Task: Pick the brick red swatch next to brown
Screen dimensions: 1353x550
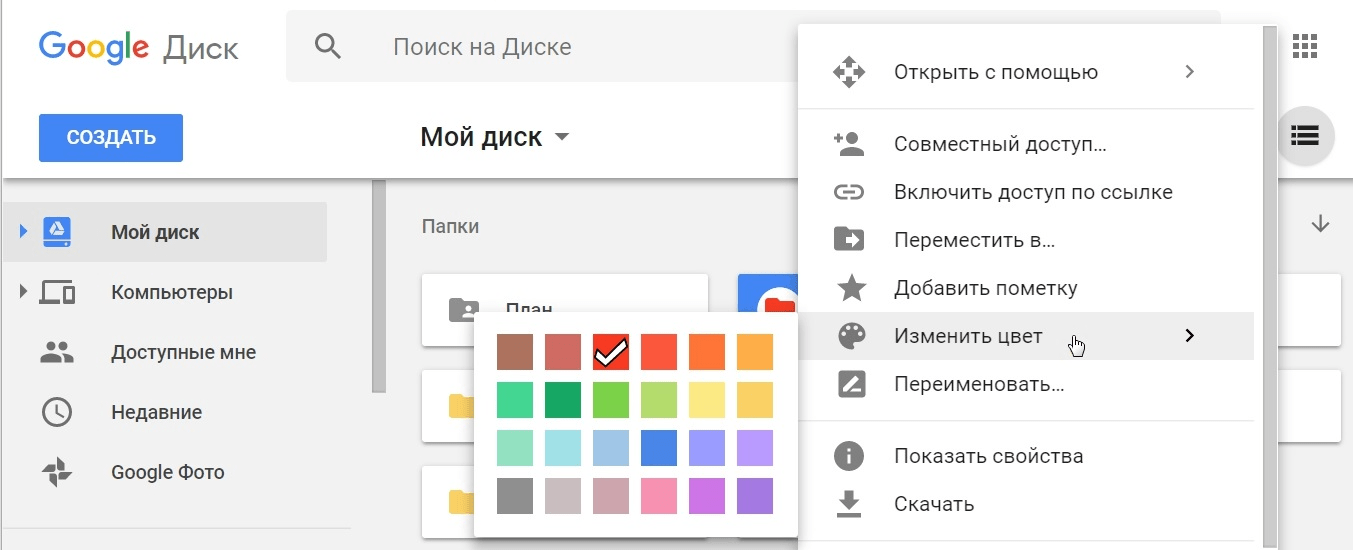Action: tap(563, 352)
